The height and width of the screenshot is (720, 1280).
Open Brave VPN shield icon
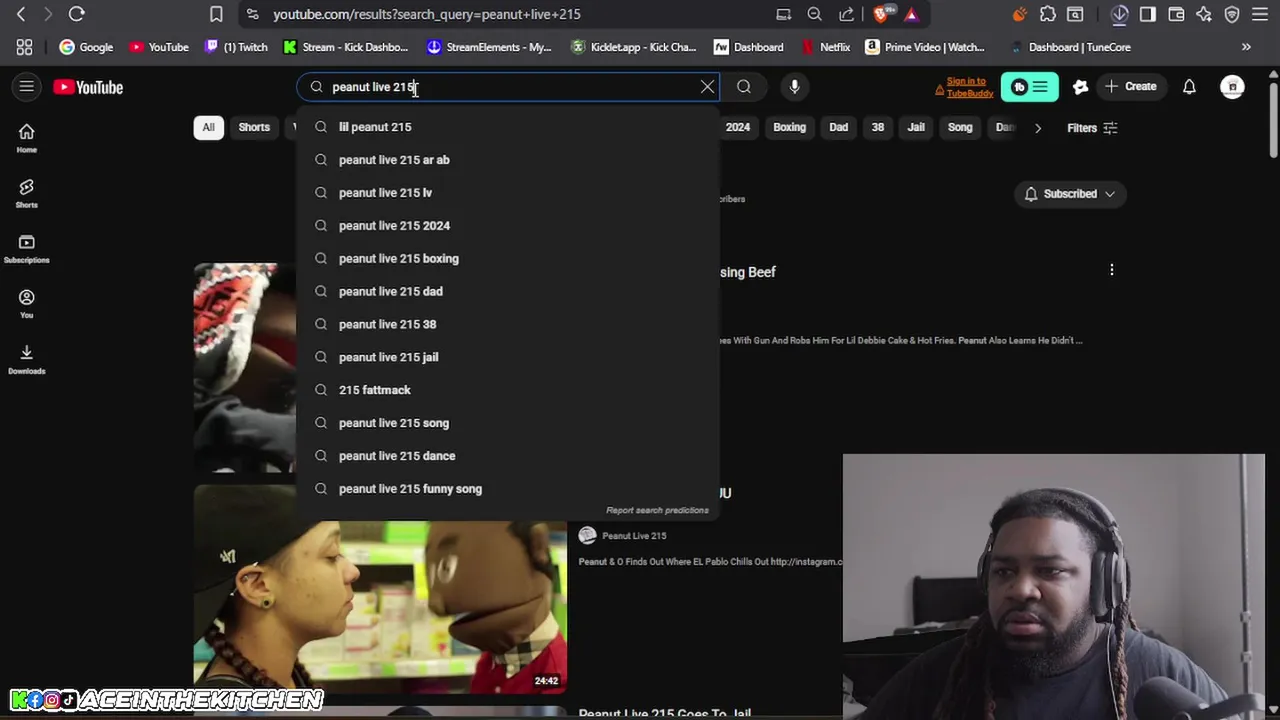point(1232,14)
